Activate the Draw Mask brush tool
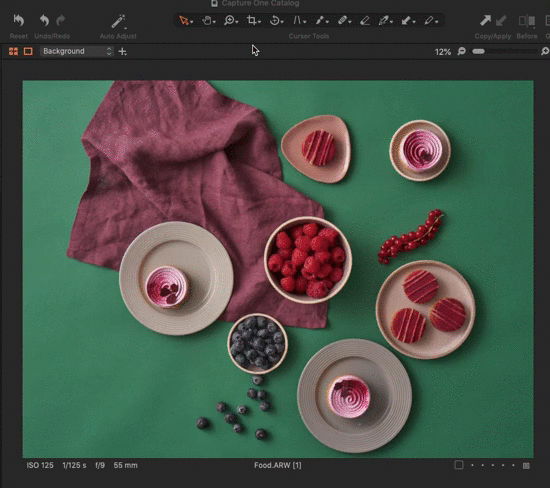 [320, 21]
